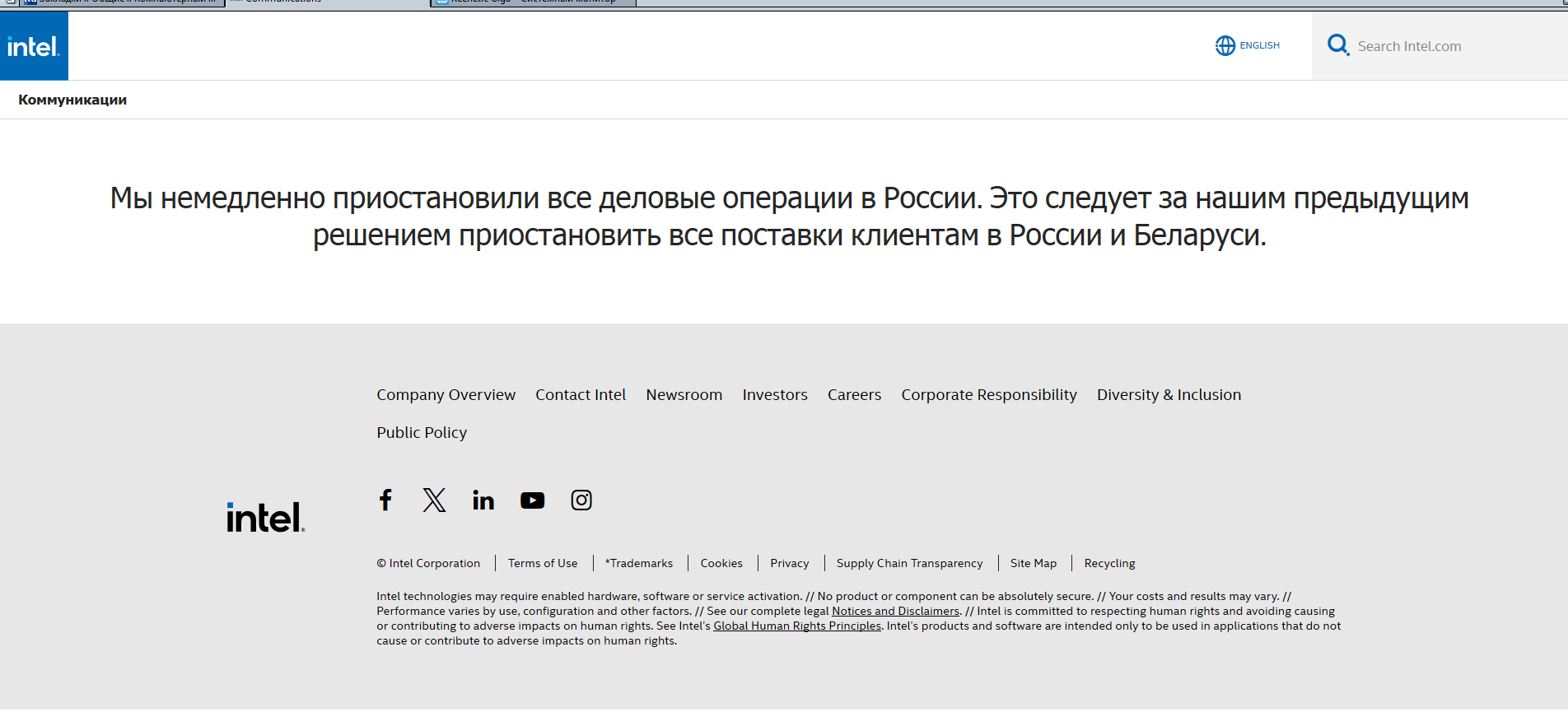Open Intel's YouTube icon
Image resolution: width=1568 pixels, height=726 pixels.
coord(532,500)
